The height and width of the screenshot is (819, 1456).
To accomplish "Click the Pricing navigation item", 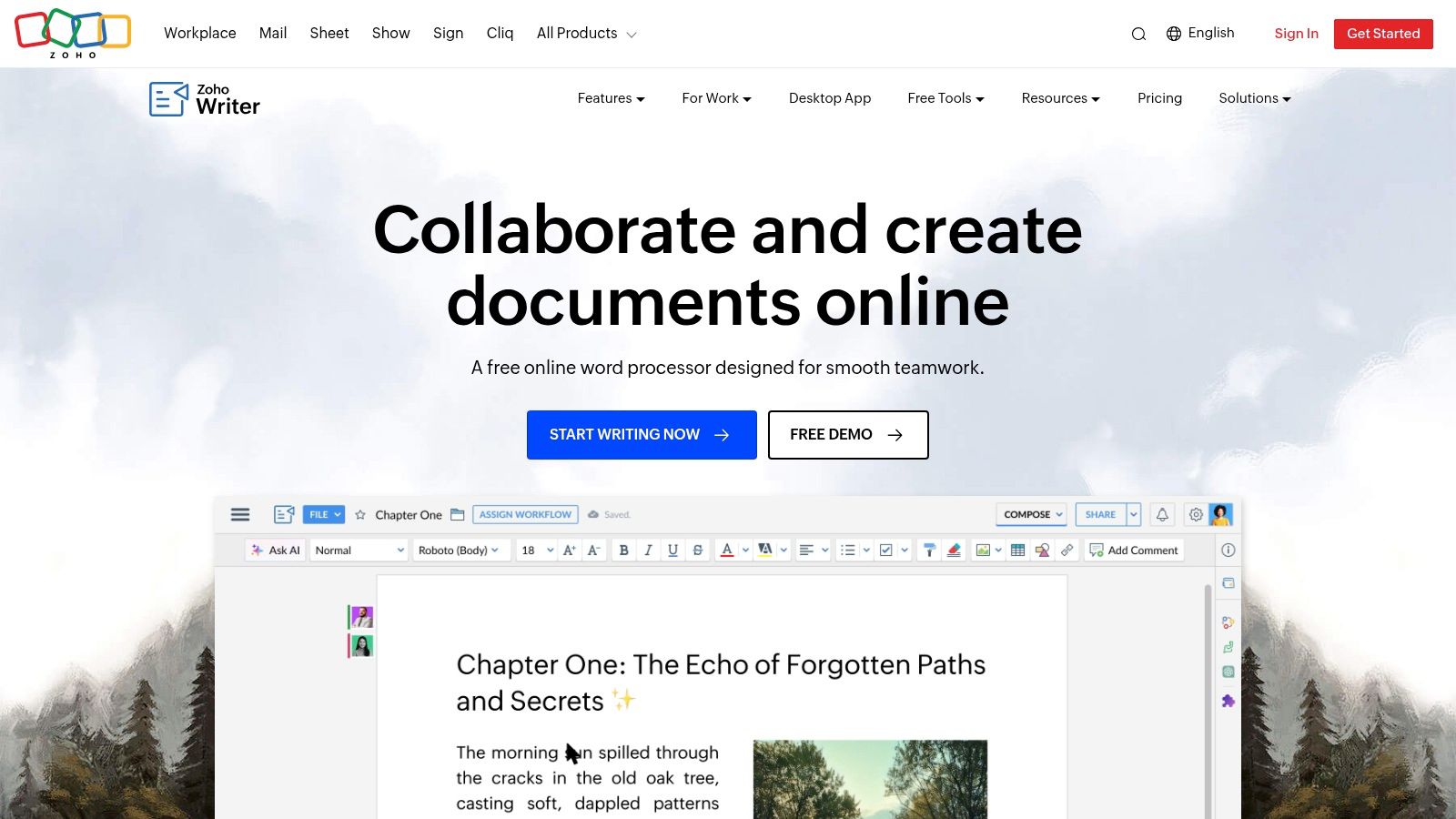I will [1159, 98].
